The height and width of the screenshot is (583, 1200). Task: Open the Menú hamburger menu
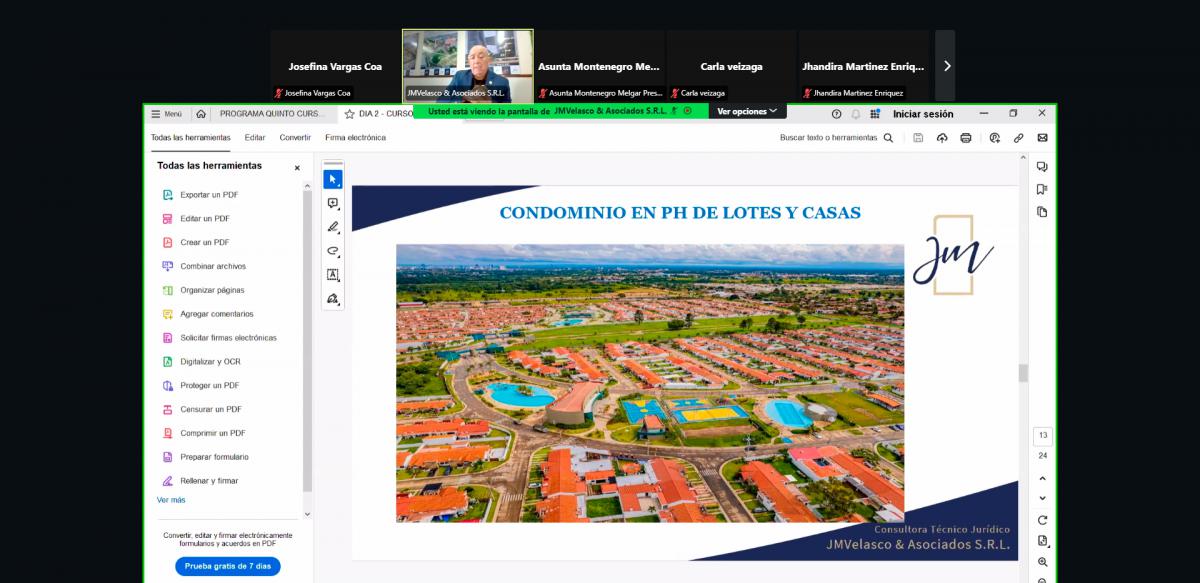[166, 114]
